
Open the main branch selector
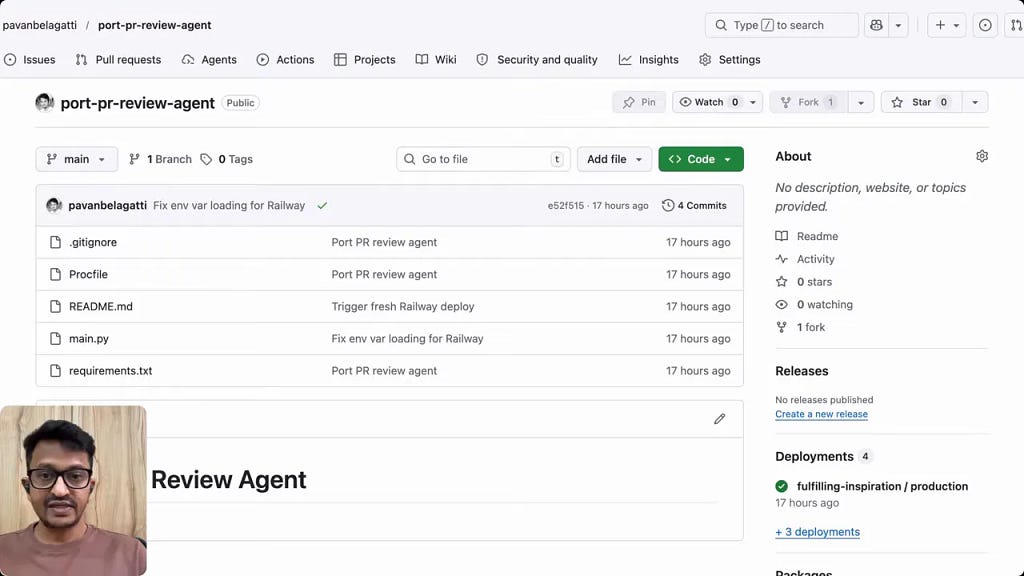pyautogui.click(x=76, y=159)
